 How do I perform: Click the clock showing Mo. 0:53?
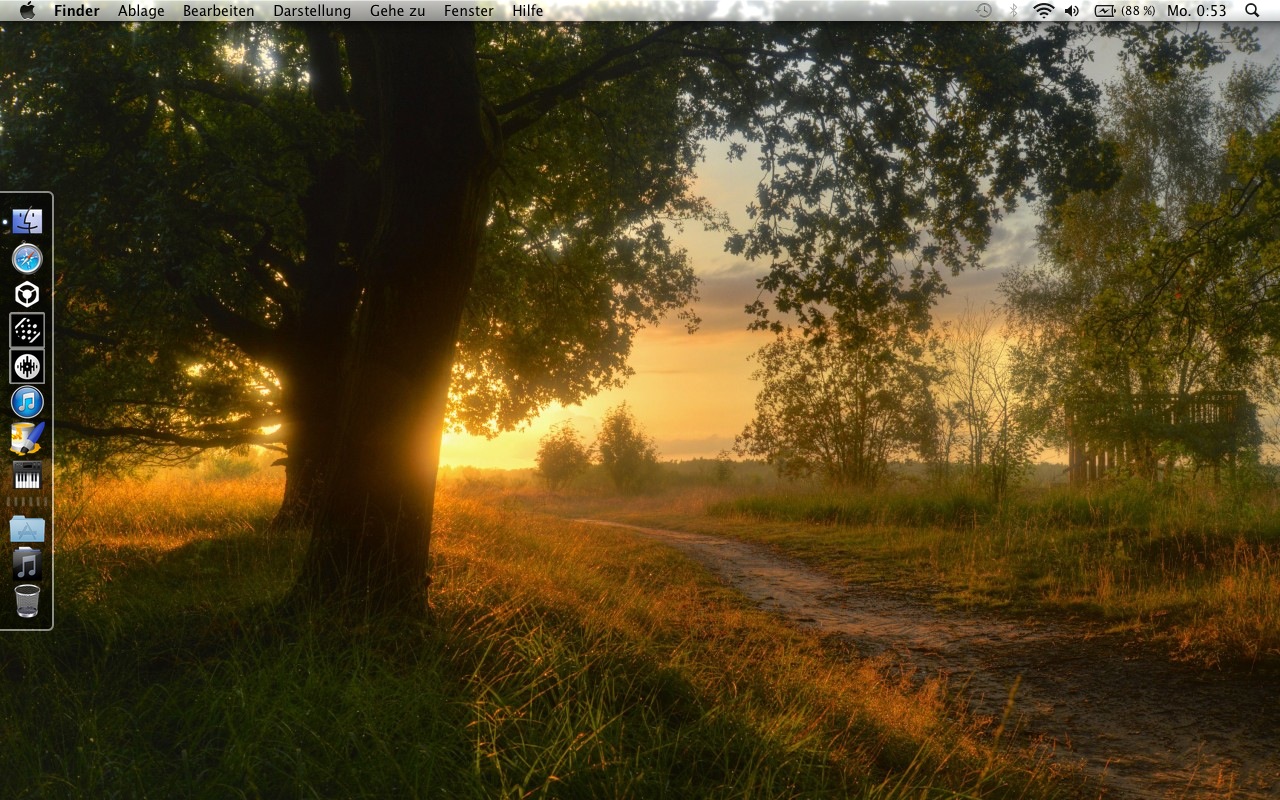(1197, 11)
